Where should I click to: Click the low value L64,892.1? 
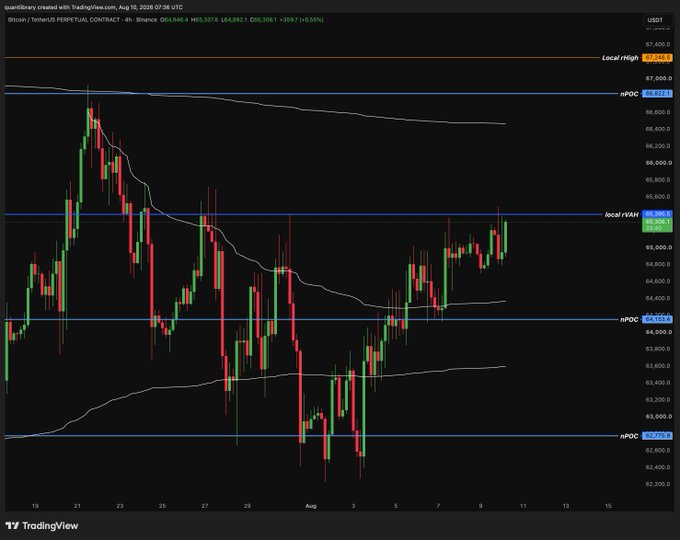234,20
